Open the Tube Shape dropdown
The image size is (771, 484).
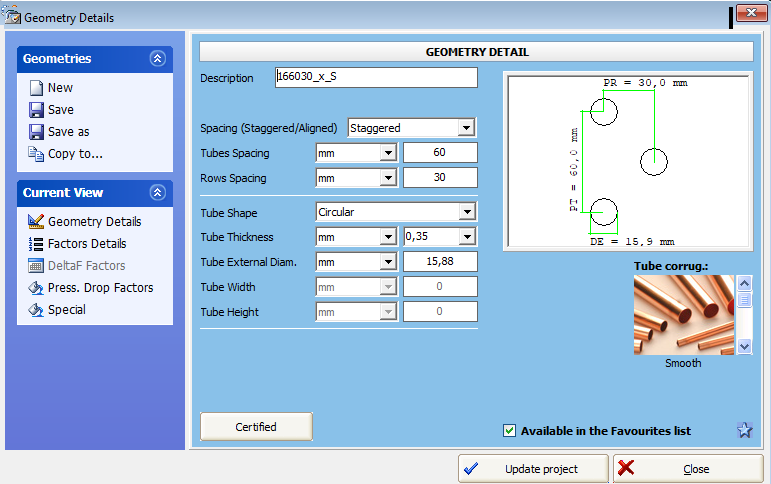(467, 212)
